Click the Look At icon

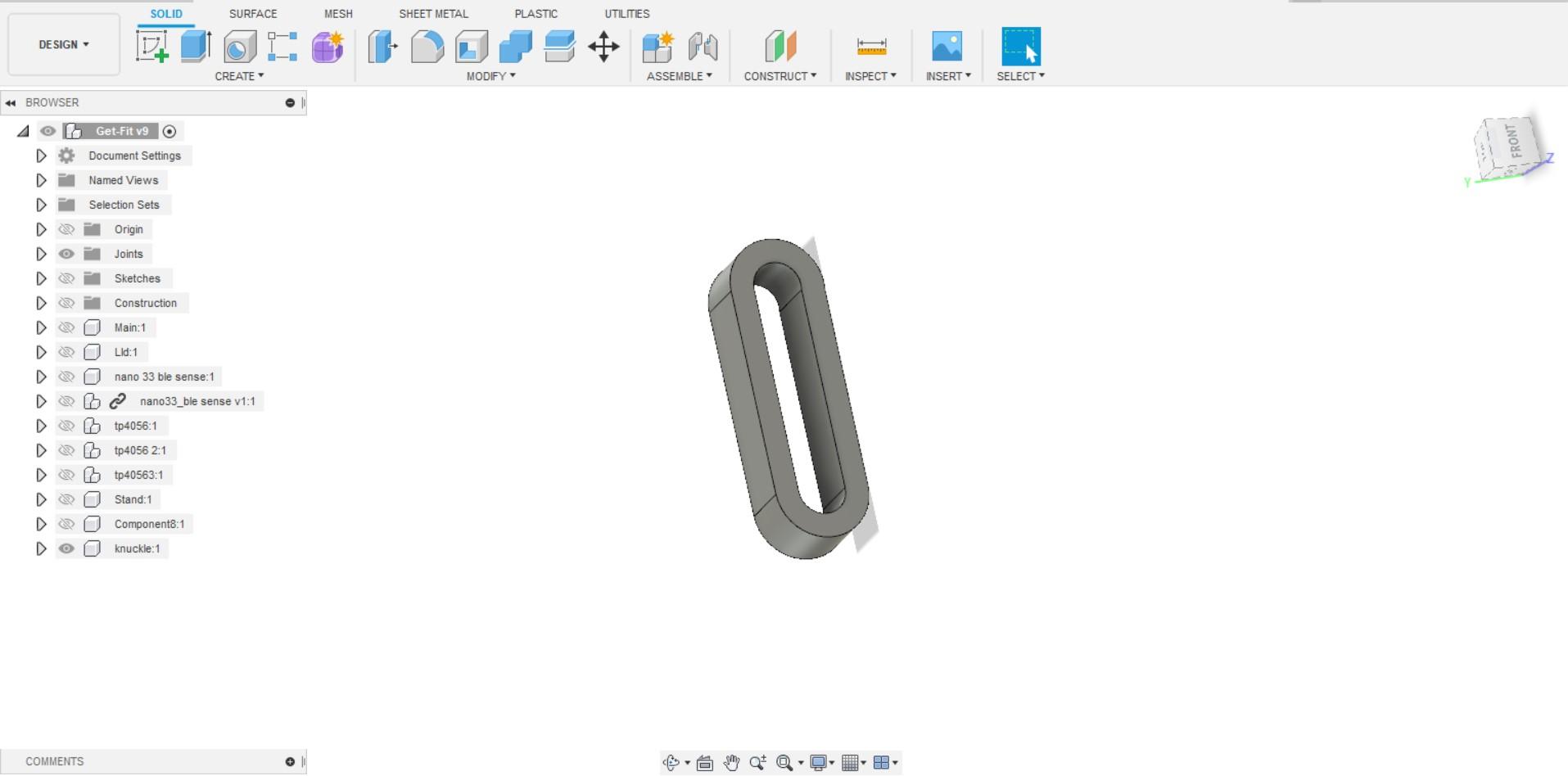tap(704, 763)
